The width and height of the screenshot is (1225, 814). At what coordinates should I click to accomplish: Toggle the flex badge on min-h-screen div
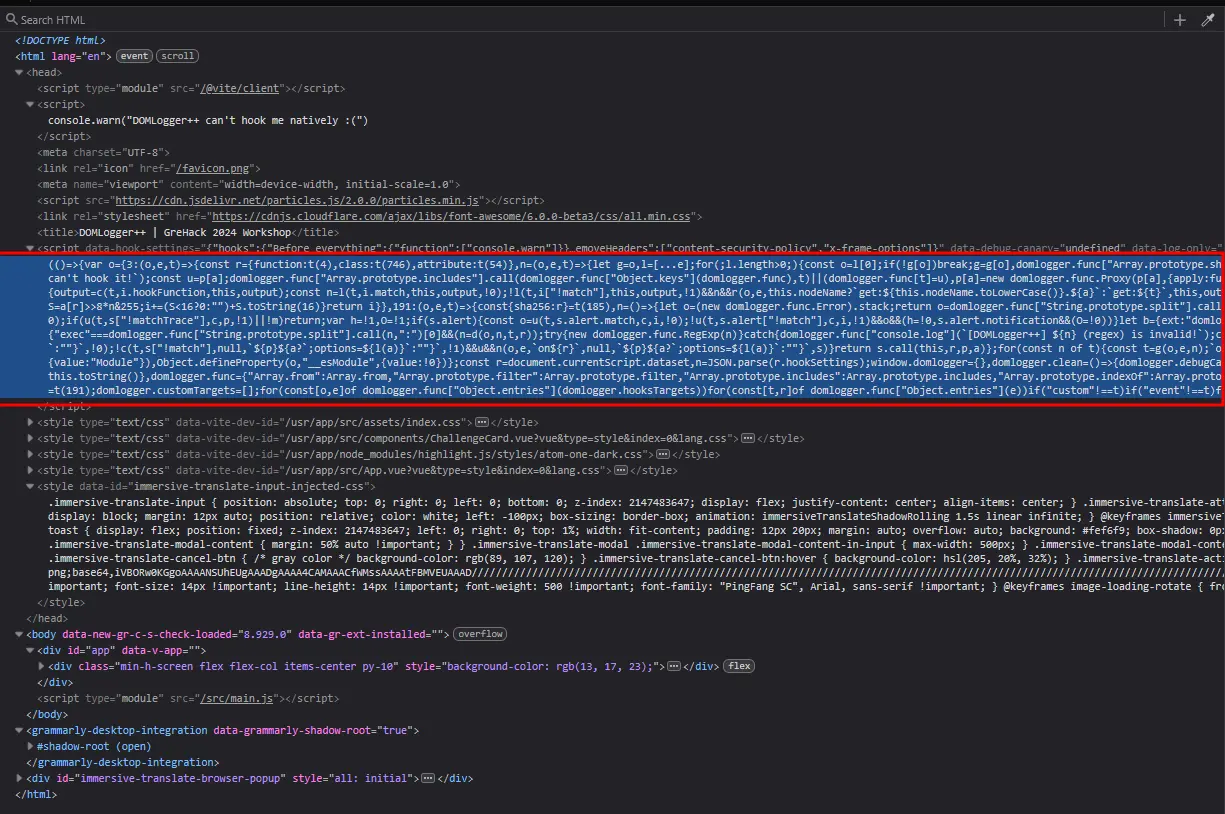click(x=738, y=666)
